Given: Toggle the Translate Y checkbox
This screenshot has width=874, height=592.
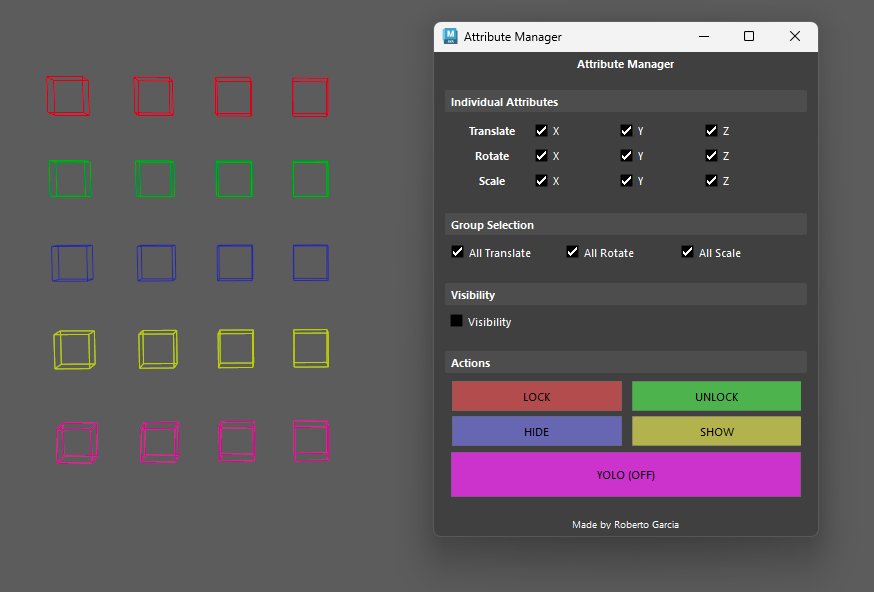Looking at the screenshot, I should pyautogui.click(x=626, y=130).
